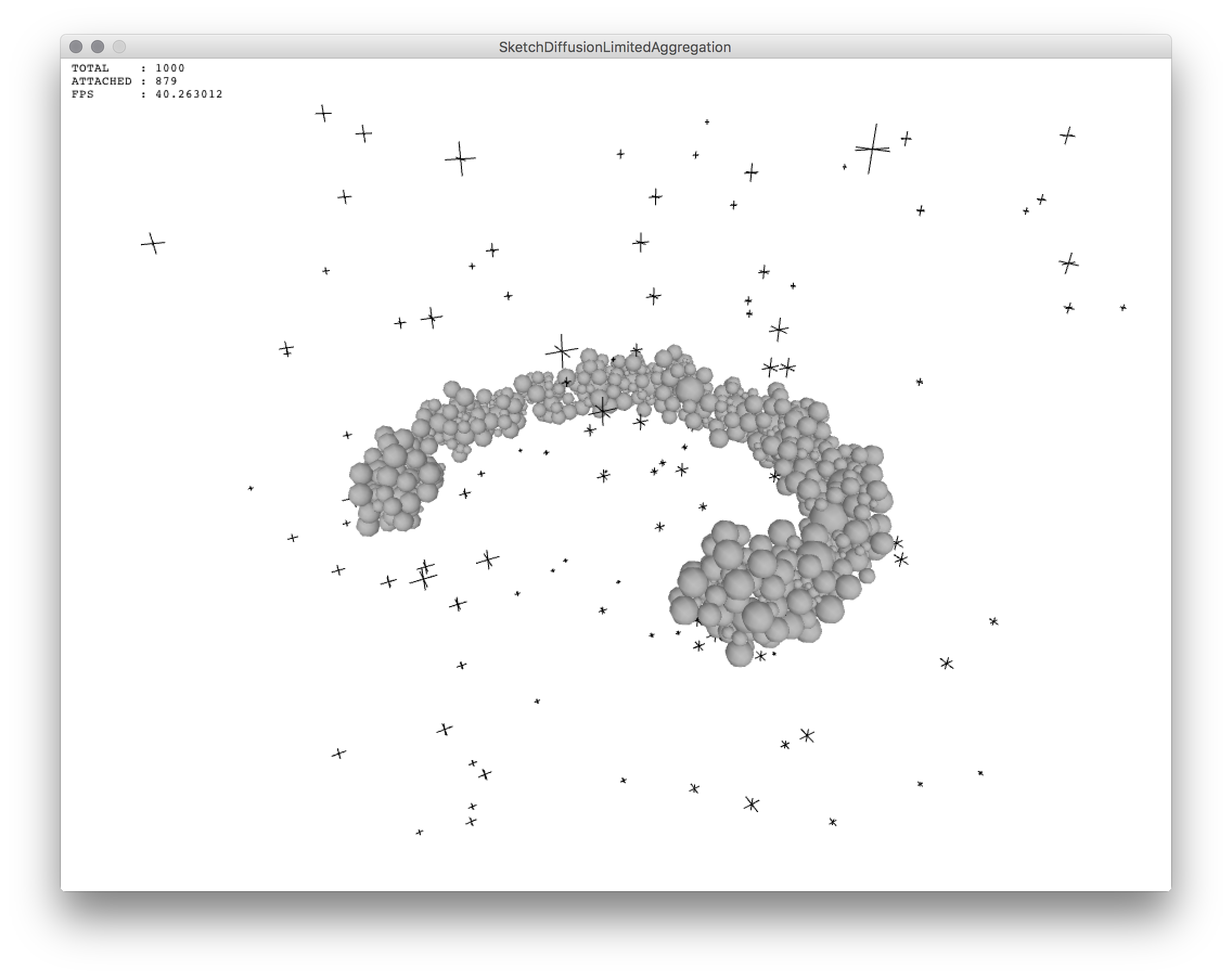The height and width of the screenshot is (978, 1232).
Task: Select the isolated cross particle at the far left
Action: (x=153, y=243)
